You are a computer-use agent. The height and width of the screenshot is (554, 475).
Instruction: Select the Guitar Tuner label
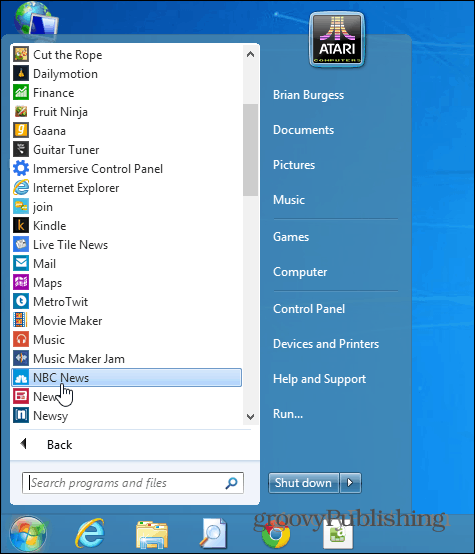click(x=66, y=150)
